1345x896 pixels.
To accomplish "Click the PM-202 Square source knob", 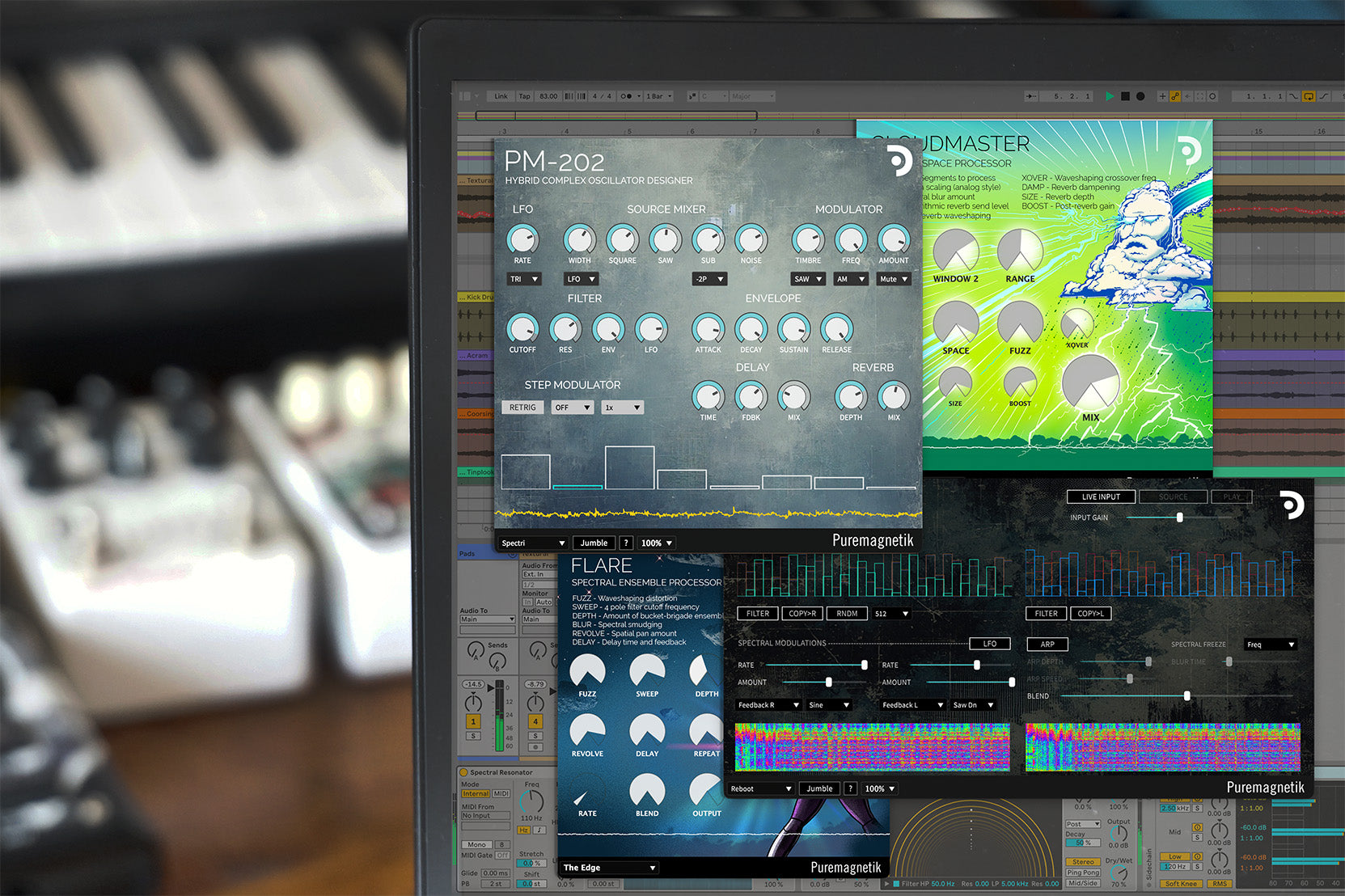I will 622,239.
